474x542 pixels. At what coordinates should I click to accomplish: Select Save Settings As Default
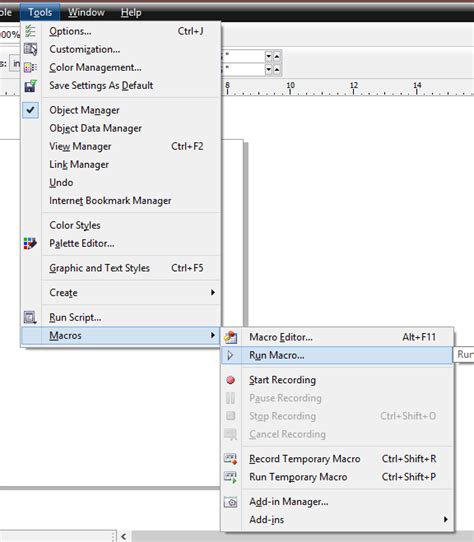coord(121,85)
